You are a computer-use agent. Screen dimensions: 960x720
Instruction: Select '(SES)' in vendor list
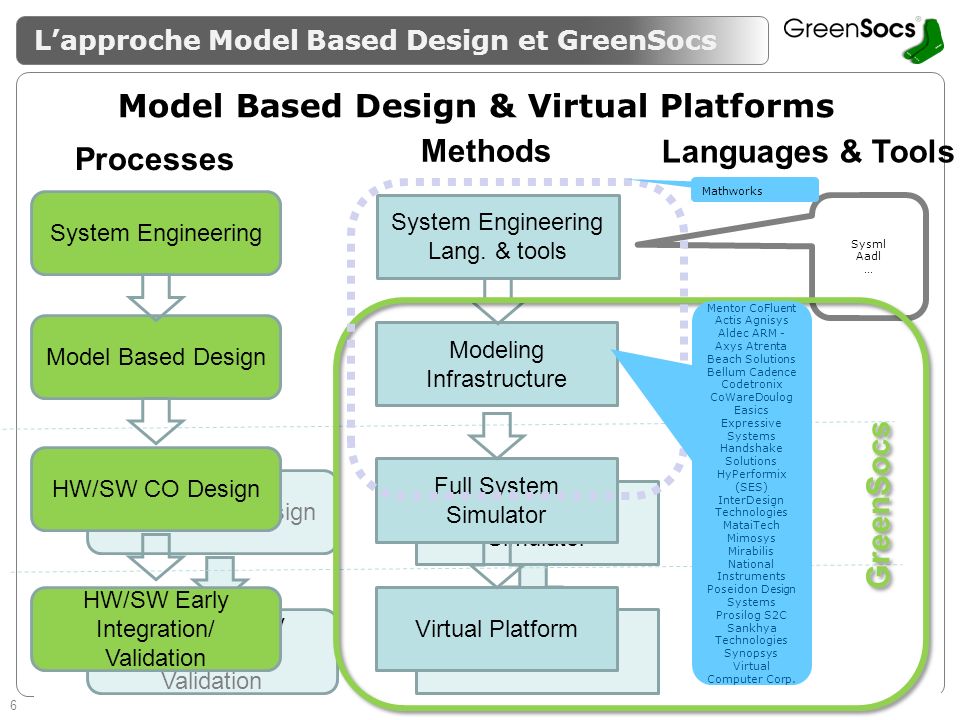point(751,487)
